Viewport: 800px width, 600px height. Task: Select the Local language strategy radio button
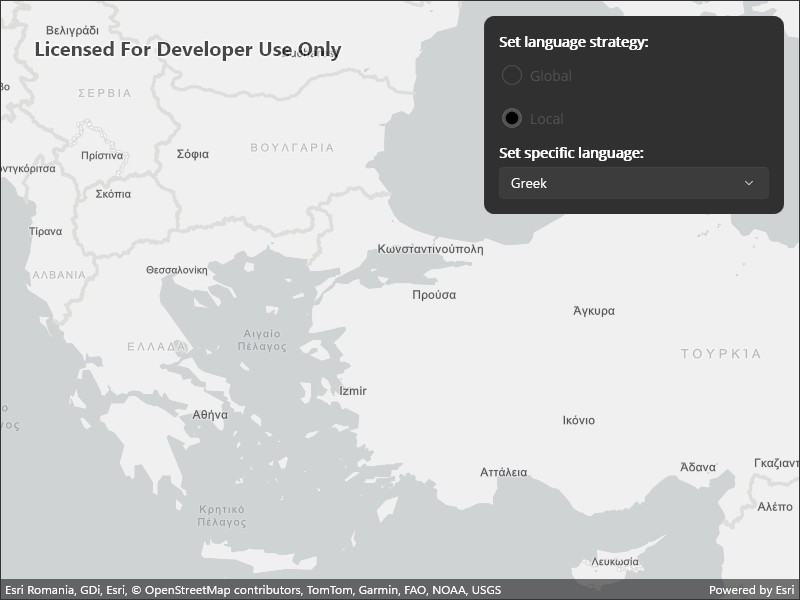(x=512, y=118)
